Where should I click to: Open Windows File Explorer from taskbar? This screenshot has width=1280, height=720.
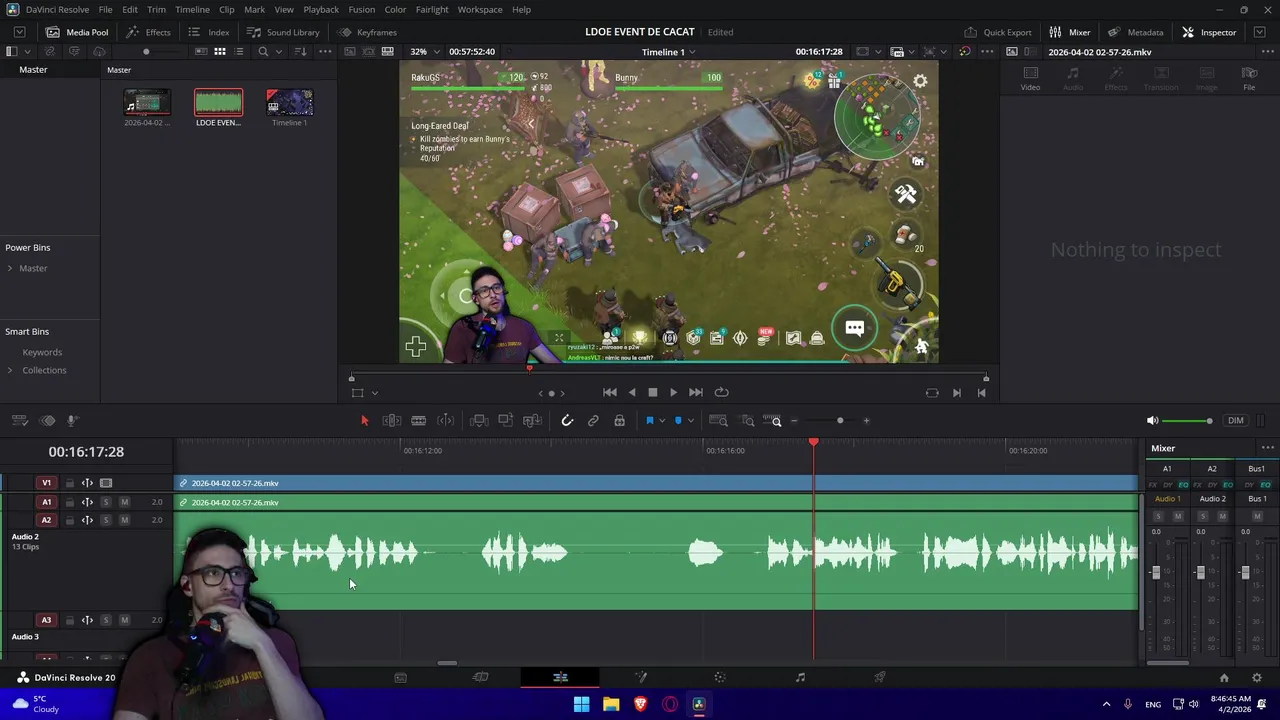pos(611,704)
